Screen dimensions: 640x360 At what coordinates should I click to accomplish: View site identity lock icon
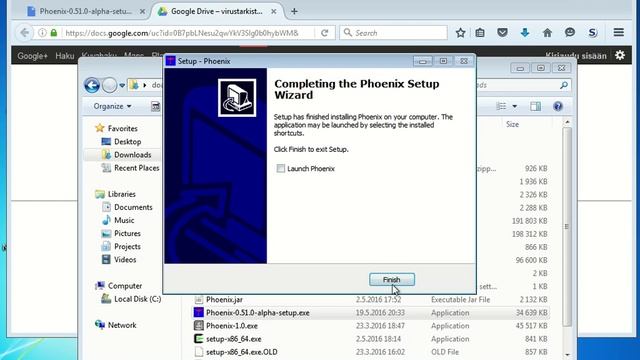pyautogui.click(x=54, y=33)
